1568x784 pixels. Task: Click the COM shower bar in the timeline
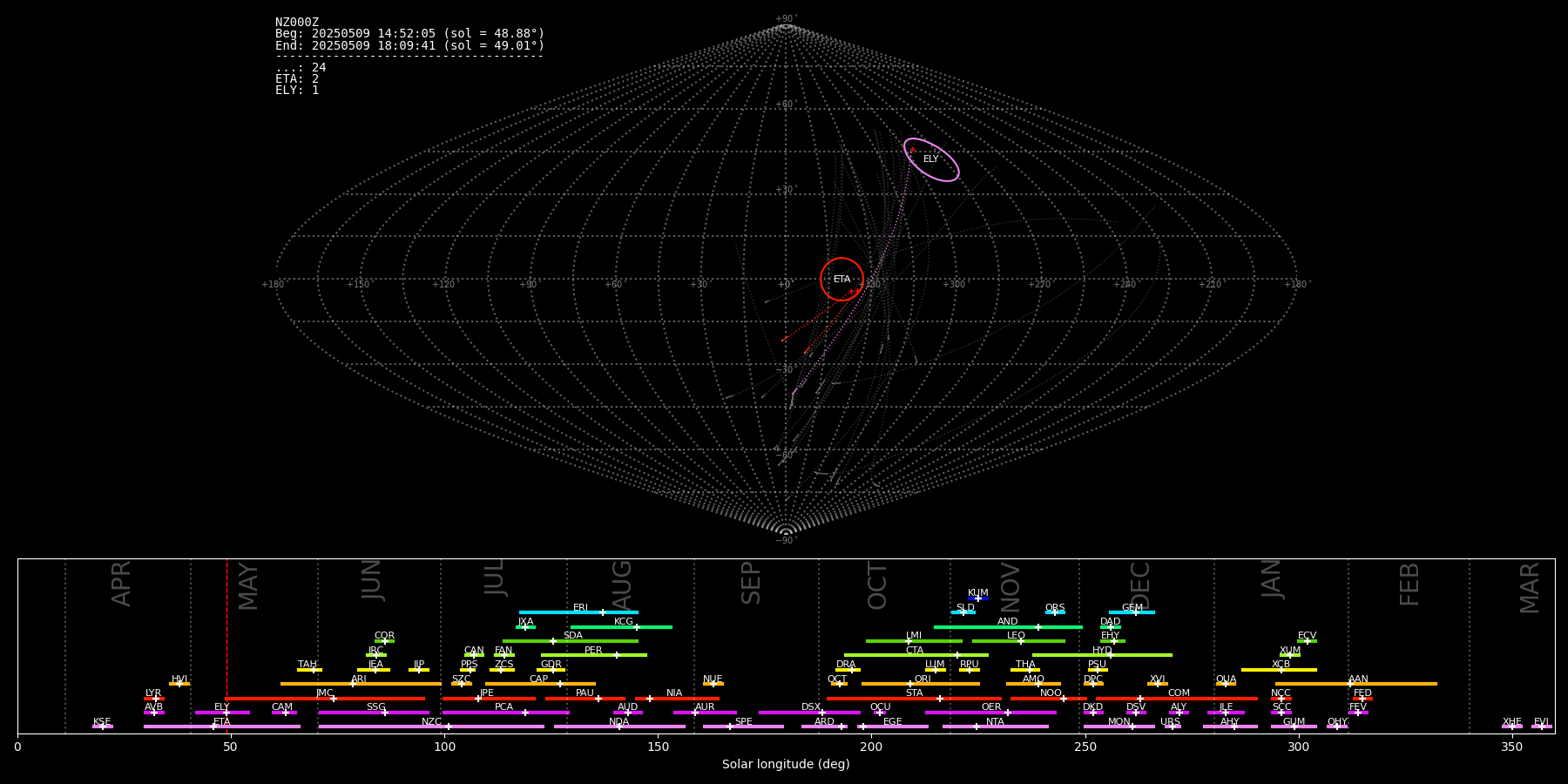click(1176, 698)
